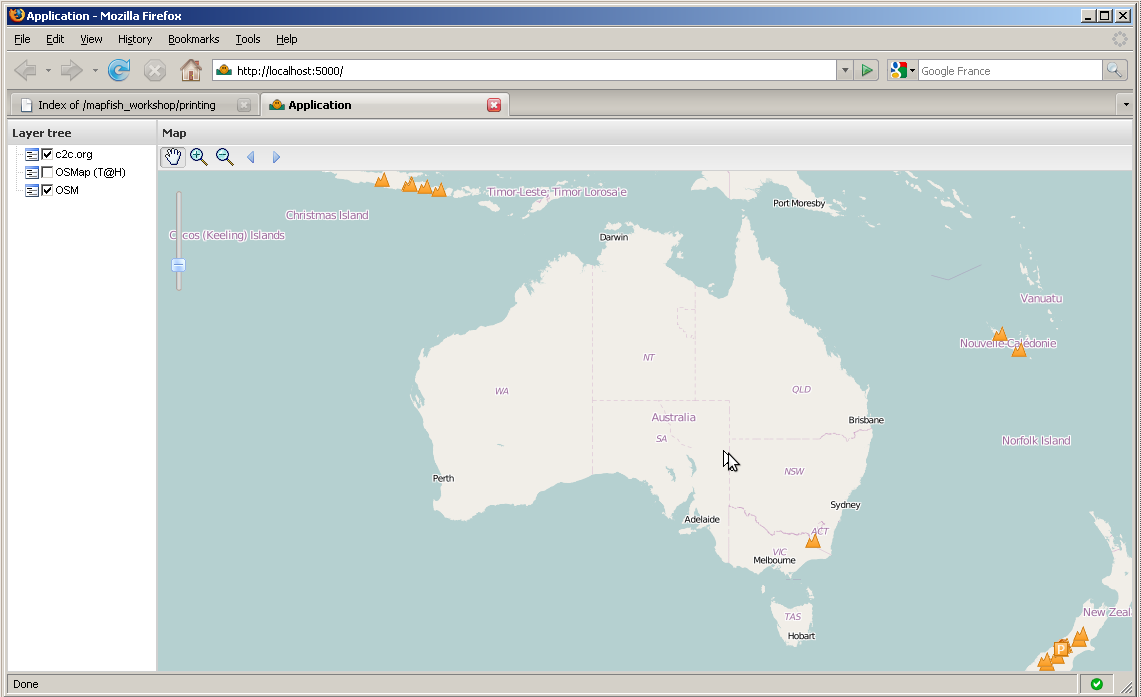The width and height of the screenshot is (1141, 697).
Task: Open the search engine selector dropdown
Action: click(x=902, y=71)
